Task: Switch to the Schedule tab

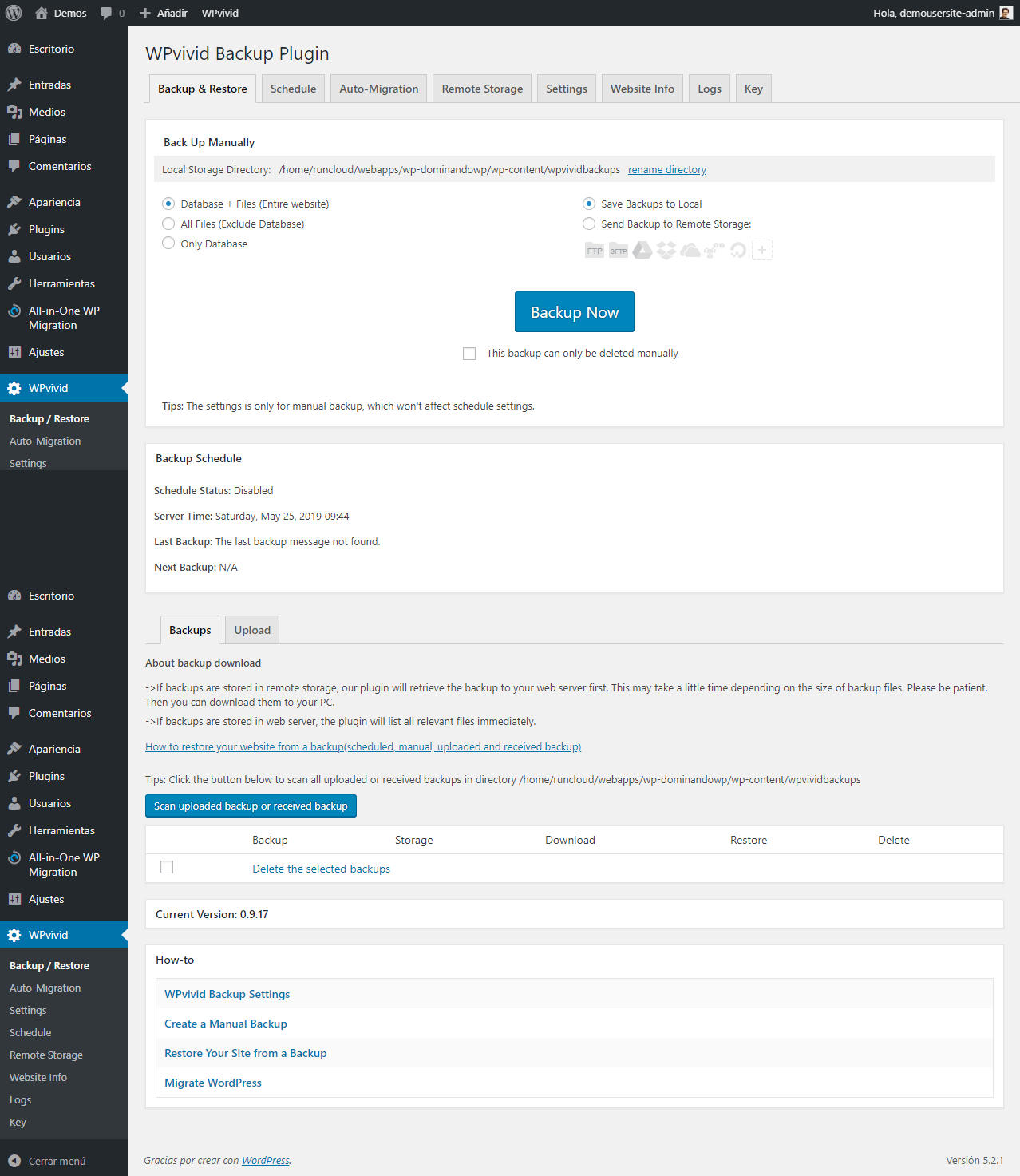Action: click(293, 89)
